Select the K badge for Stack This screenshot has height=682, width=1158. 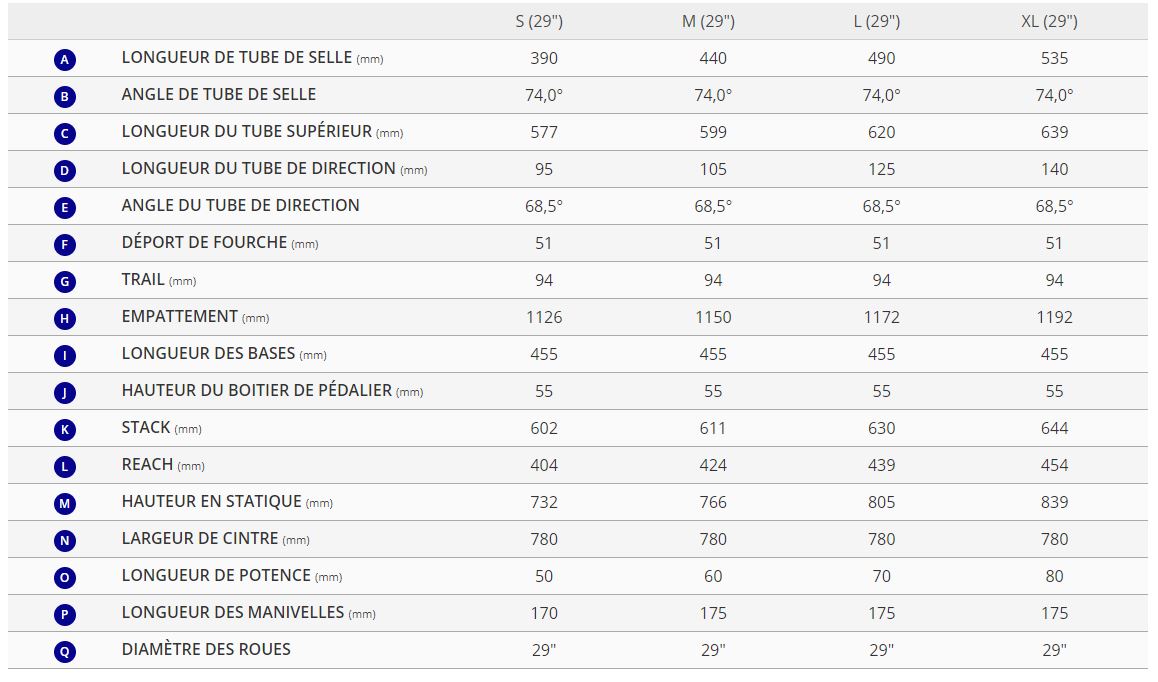(65, 430)
